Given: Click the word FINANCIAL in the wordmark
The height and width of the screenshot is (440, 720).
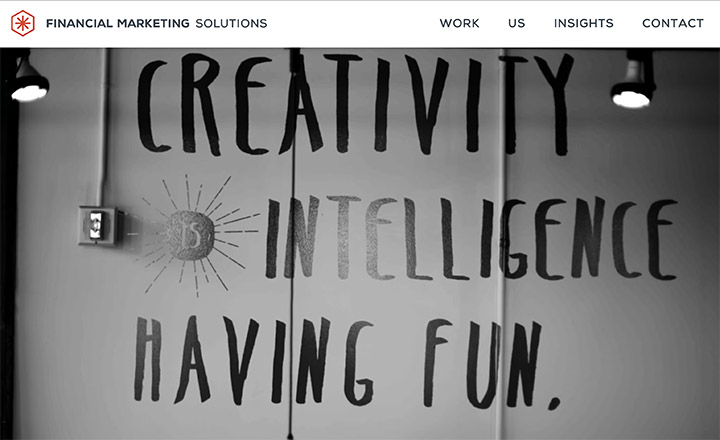Looking at the screenshot, I should pyautogui.click(x=79, y=23).
